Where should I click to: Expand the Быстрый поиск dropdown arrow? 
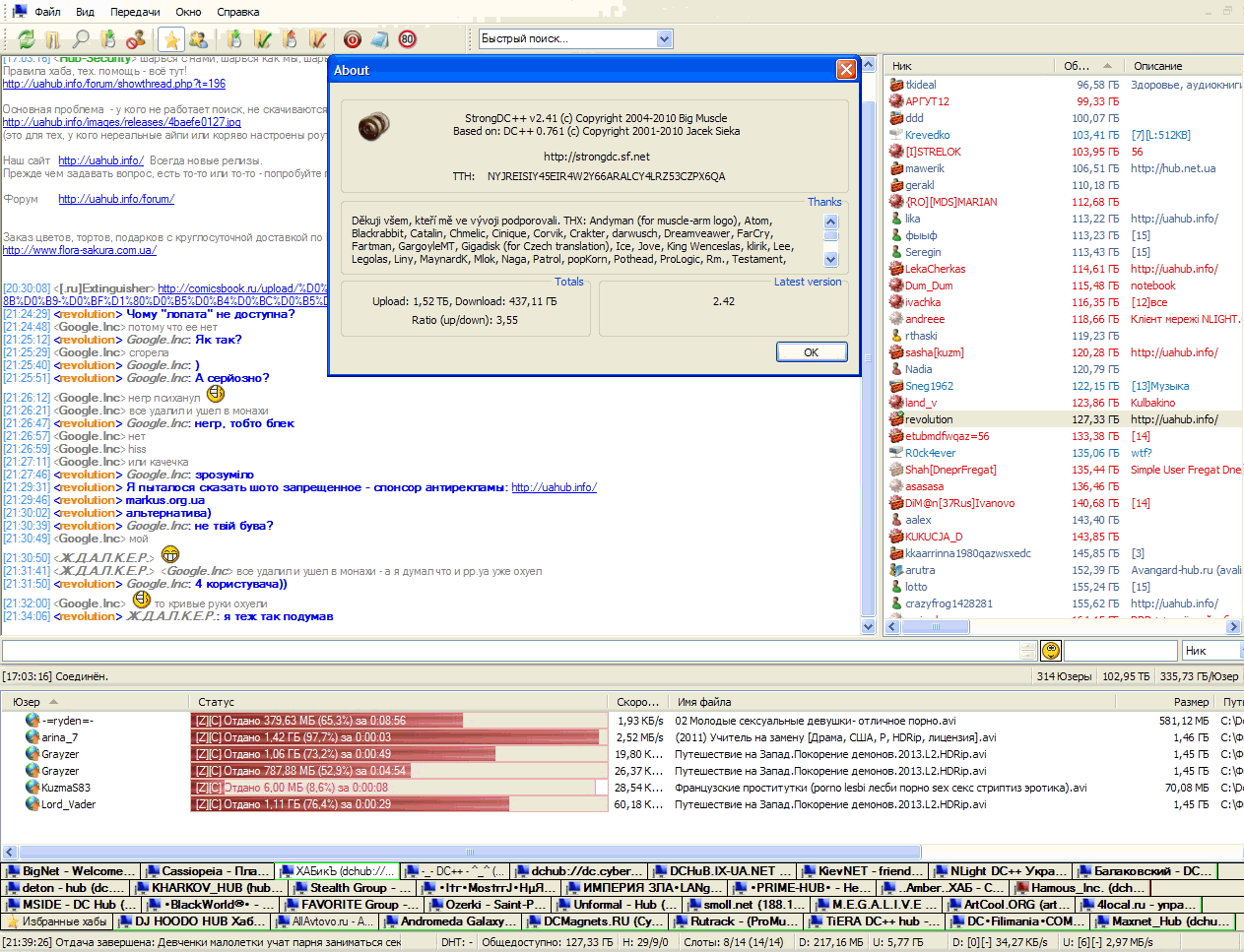tap(664, 39)
